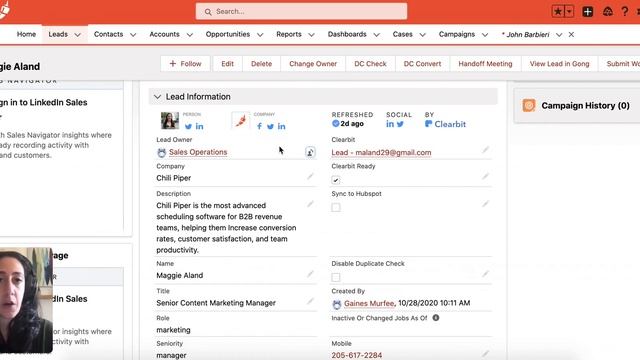Click the DC Check button
Screen dimensions: 640x360
[x=370, y=64]
